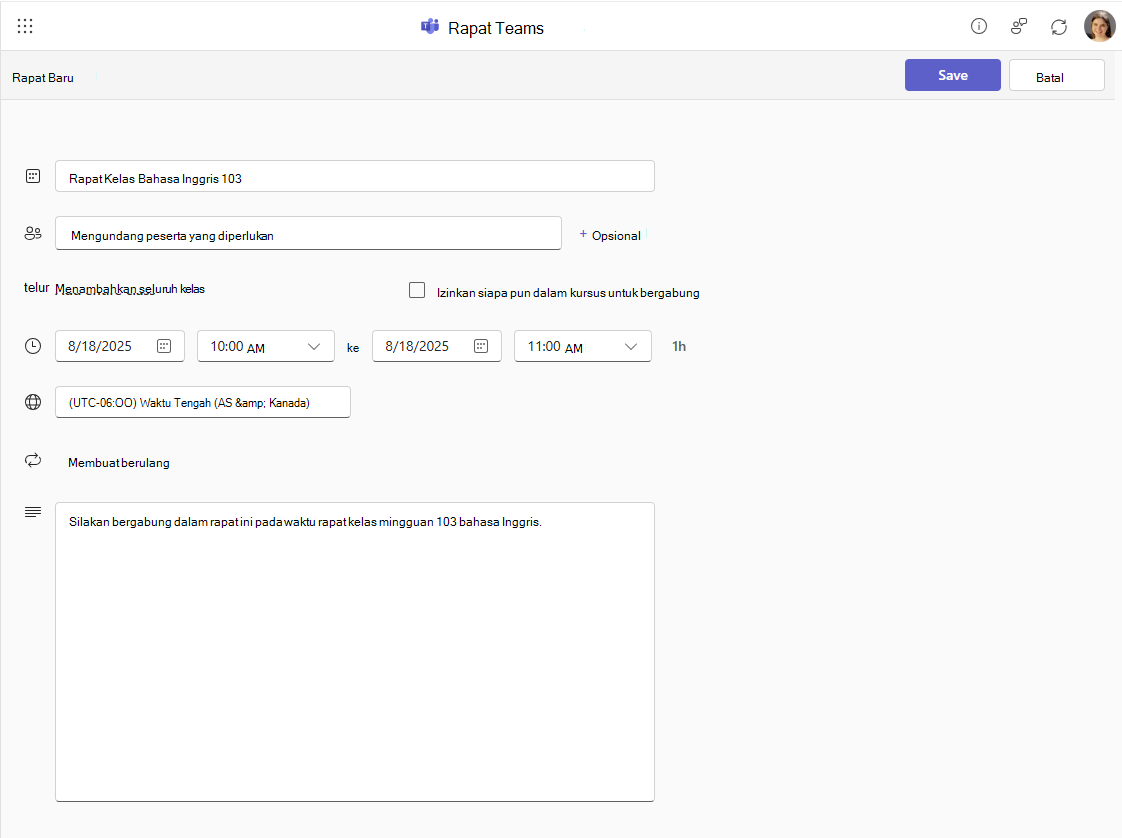Save the new meeting
The image size is (1122, 838).
(x=952, y=75)
